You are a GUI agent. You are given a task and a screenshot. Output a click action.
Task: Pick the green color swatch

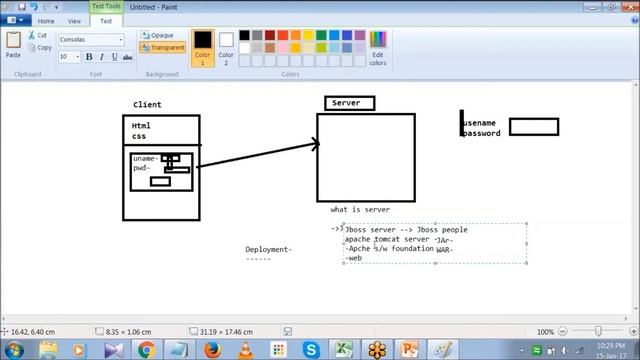pos(321,35)
